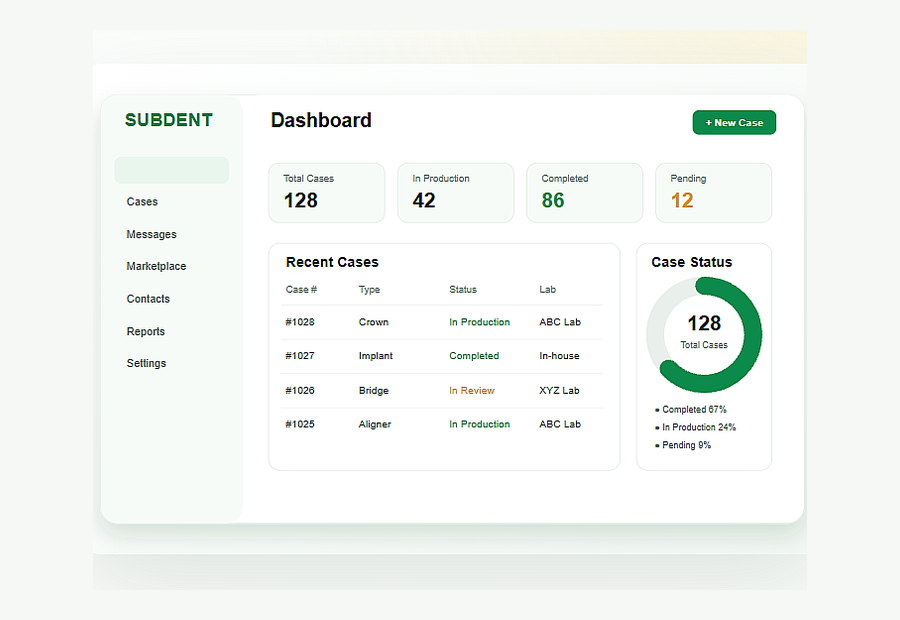Click In Production status of case #1028

pos(479,322)
